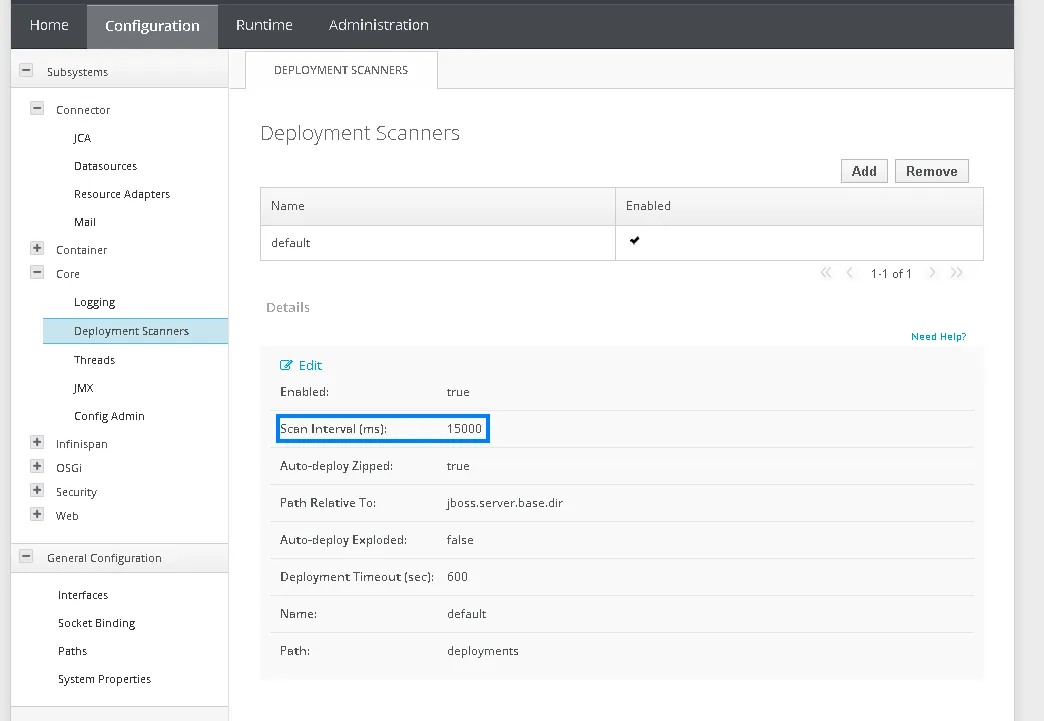Click the Add scanner button

tap(864, 171)
